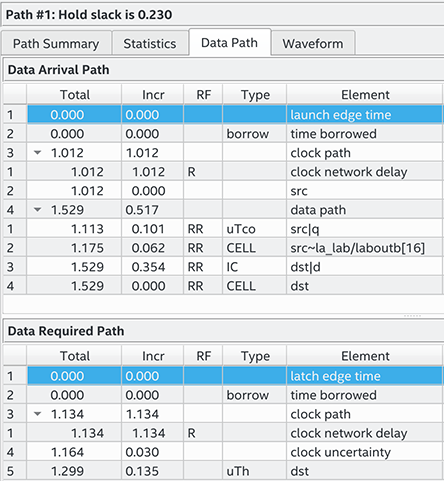The image size is (444, 481).
Task: Collapse the clock path row in Data Arrival Path
Action: [38, 153]
